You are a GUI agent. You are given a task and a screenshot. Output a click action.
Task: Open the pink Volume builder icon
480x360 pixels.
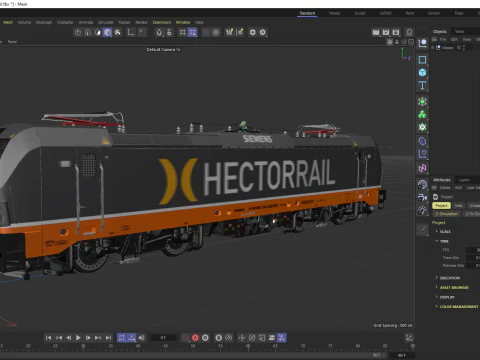click(x=422, y=168)
